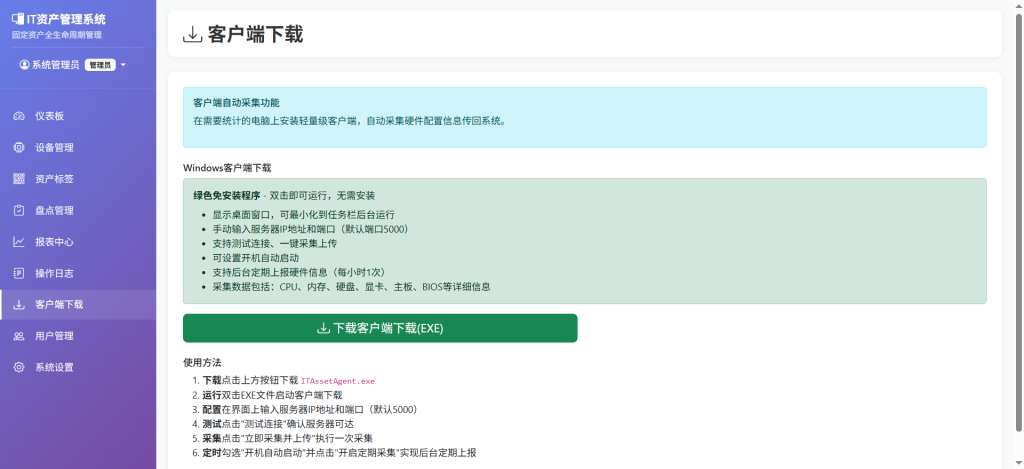Click the download icon beside 客户端下载 in sidebar
The width and height of the screenshot is (1024, 469).
(x=19, y=304)
